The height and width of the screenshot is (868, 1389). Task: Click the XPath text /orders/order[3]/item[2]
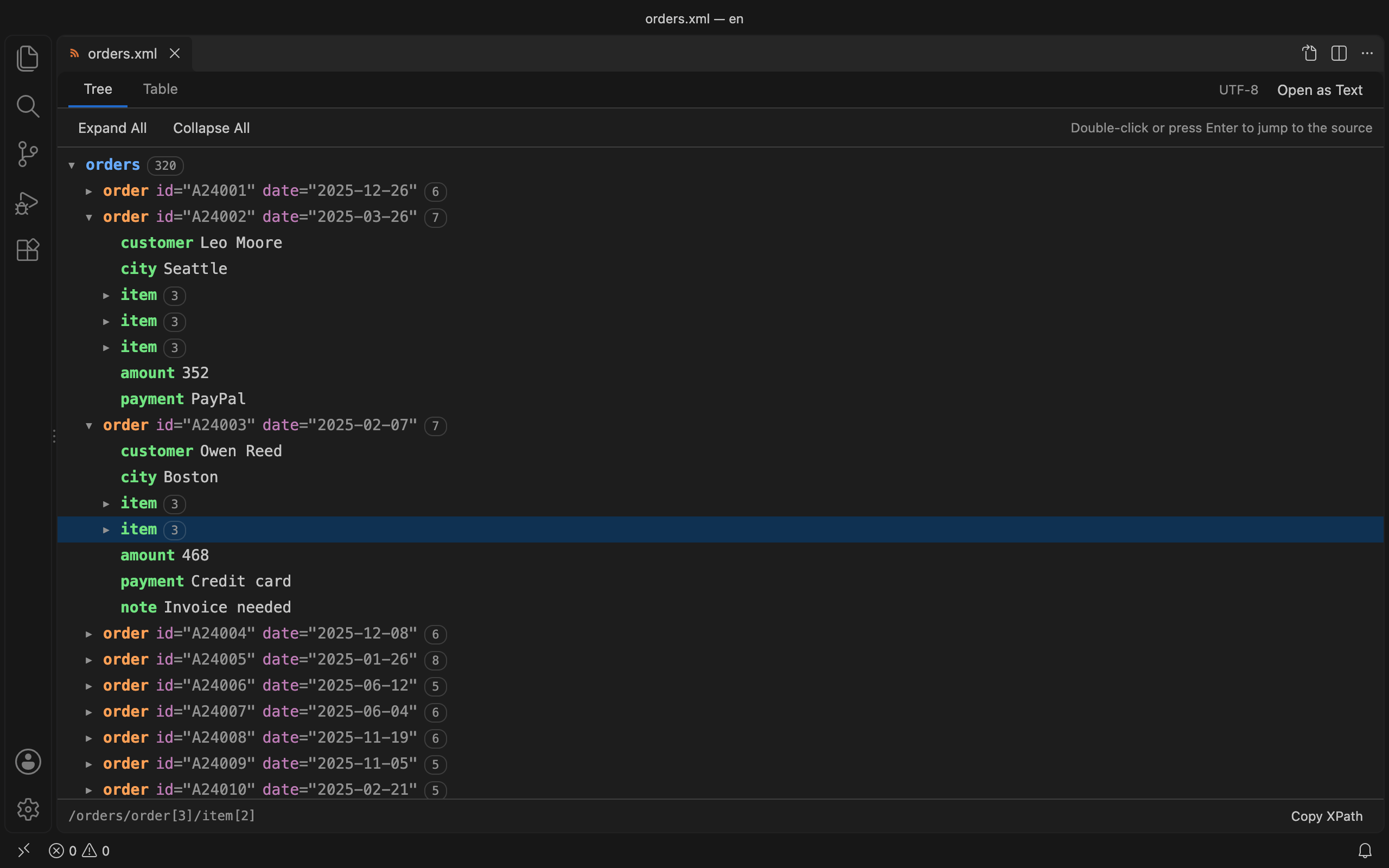[162, 816]
